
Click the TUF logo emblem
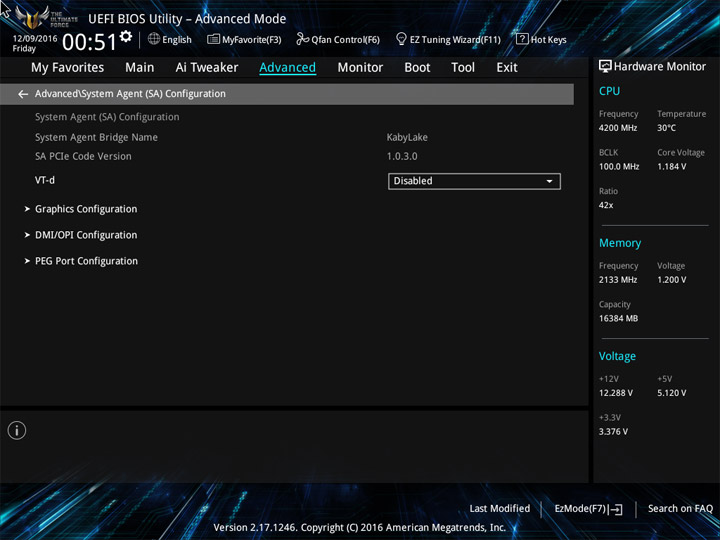(32, 17)
